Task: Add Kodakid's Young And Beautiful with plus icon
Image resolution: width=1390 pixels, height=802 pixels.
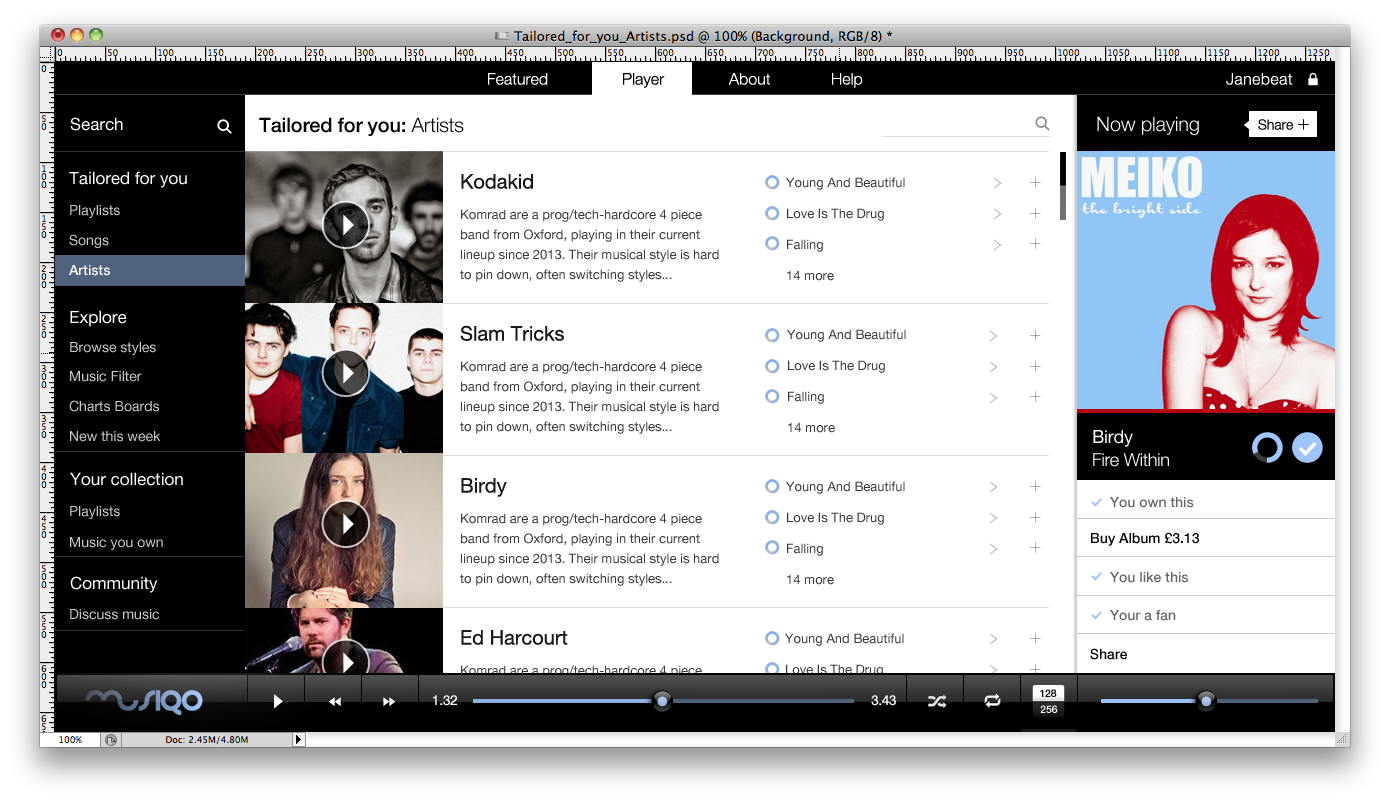Action: [1035, 182]
